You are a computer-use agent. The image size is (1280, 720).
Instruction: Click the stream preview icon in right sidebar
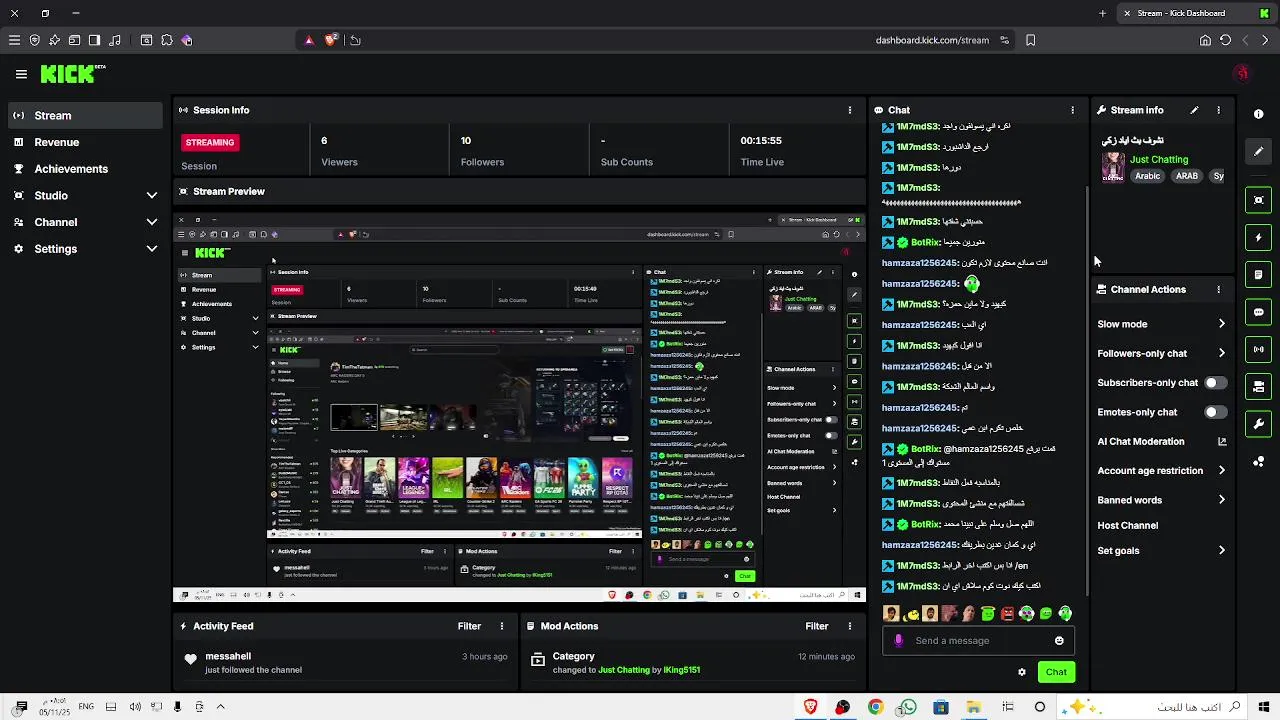pyautogui.click(x=1259, y=200)
